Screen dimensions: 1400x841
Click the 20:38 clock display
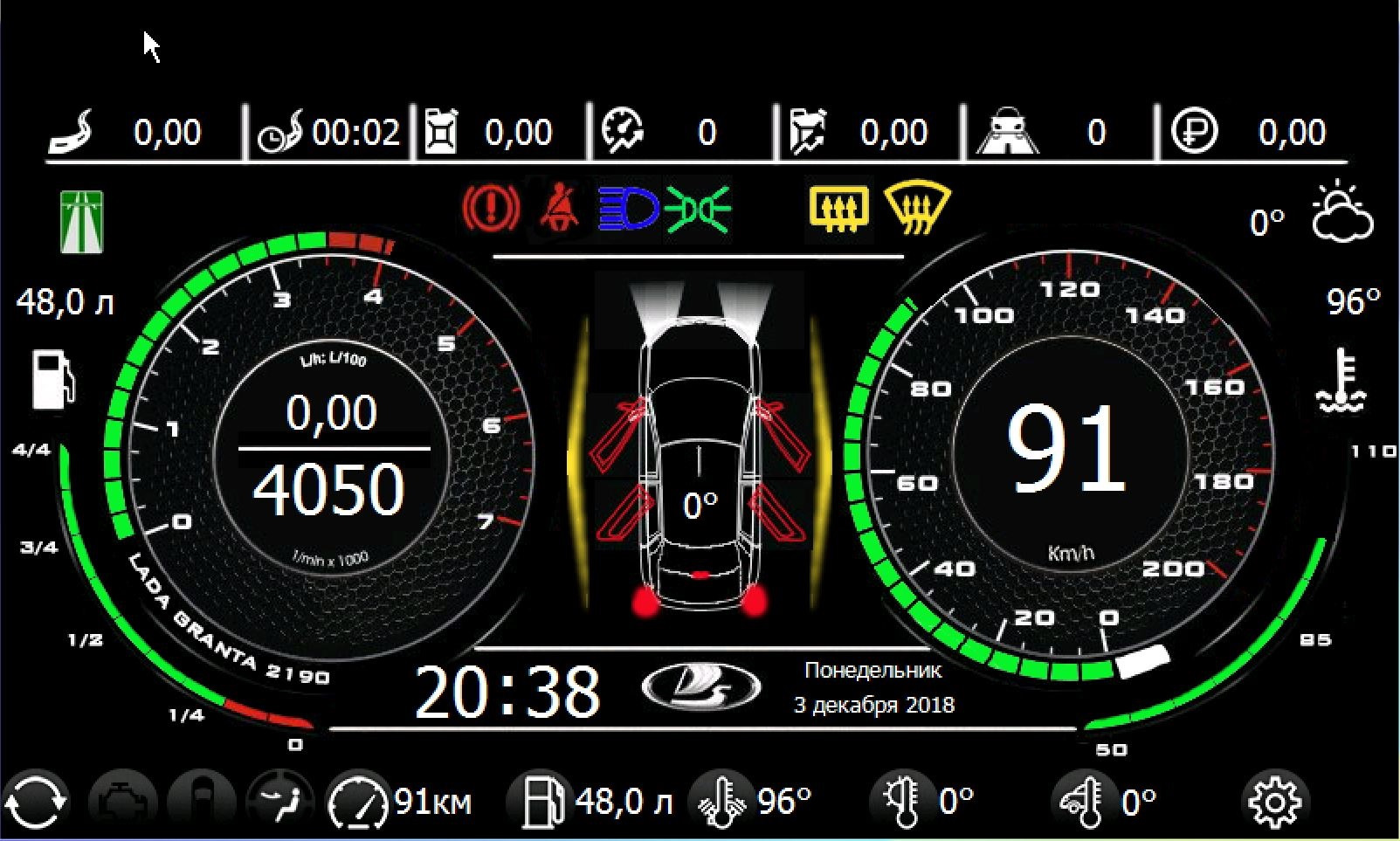(x=507, y=692)
